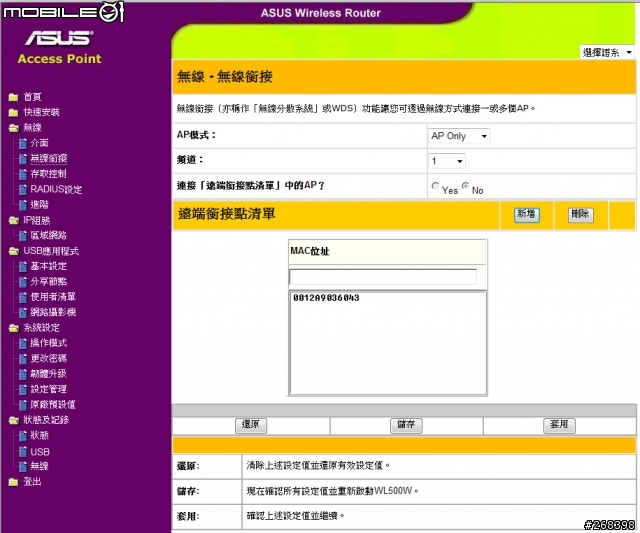Click the 套用 apply button

(559, 425)
